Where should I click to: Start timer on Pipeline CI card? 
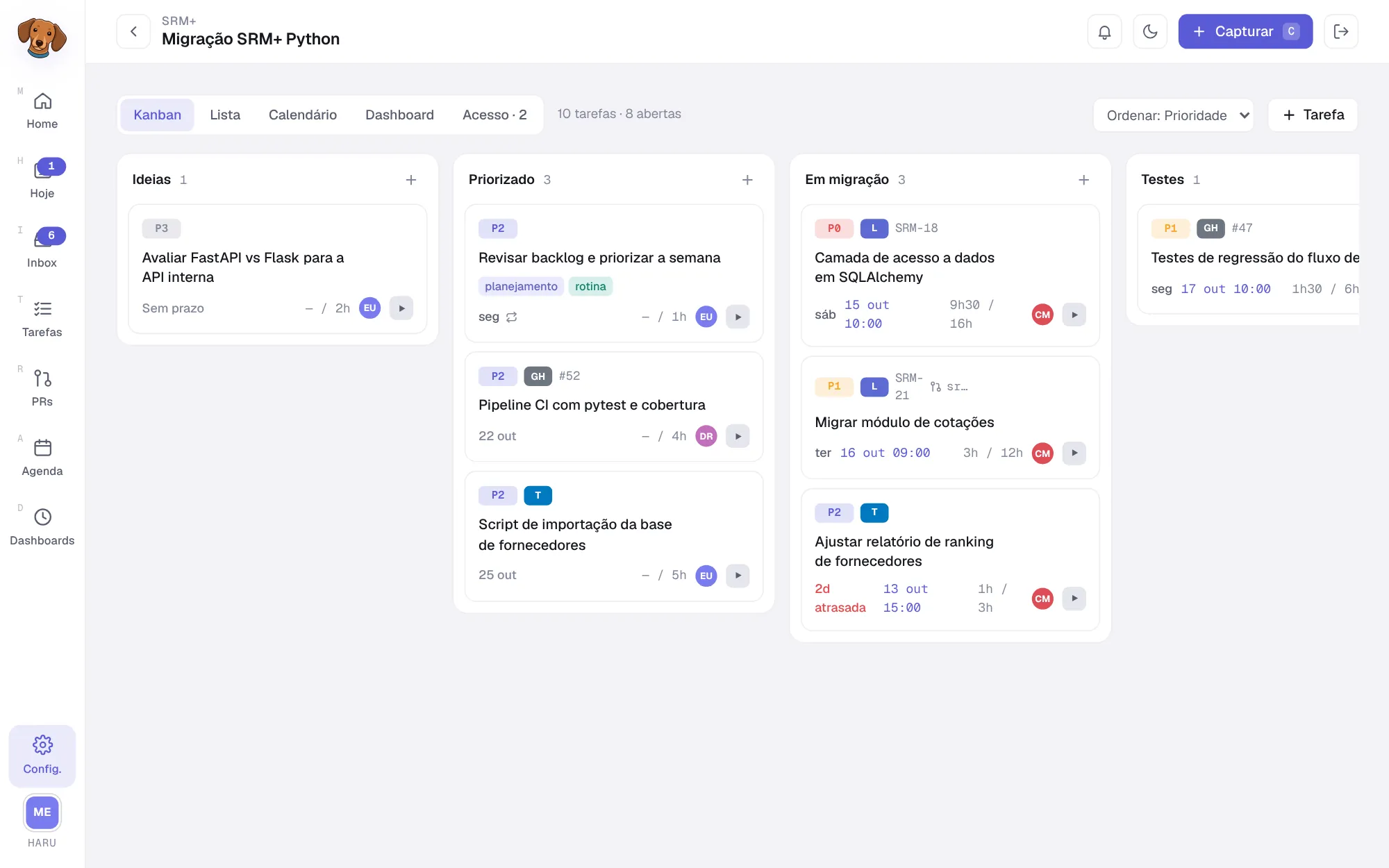(738, 436)
